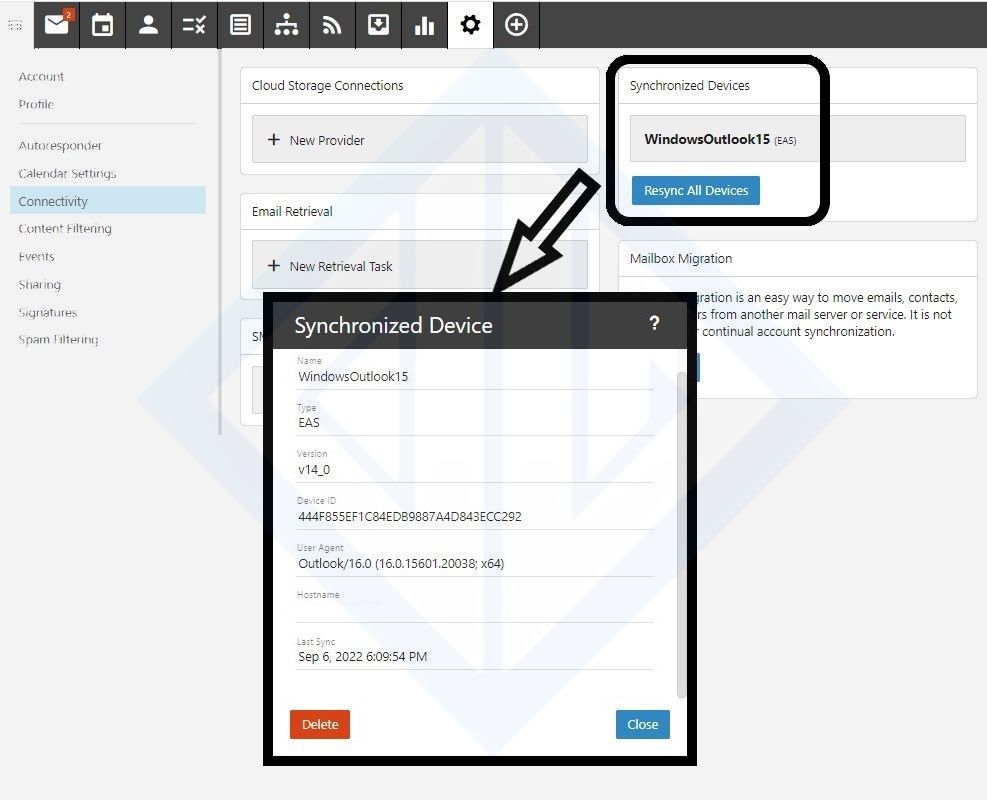Click the help question mark in dialog
Viewport: 987px width, 800px height.
[x=654, y=324]
